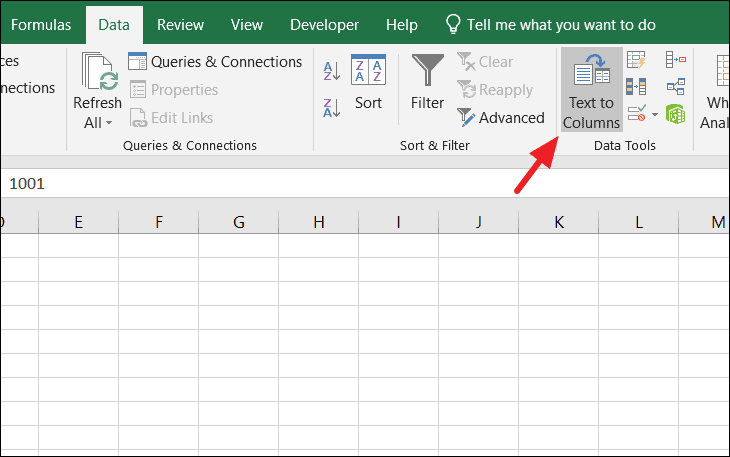Image resolution: width=730 pixels, height=457 pixels.
Task: Select the Data ribbon tab
Action: point(114,25)
